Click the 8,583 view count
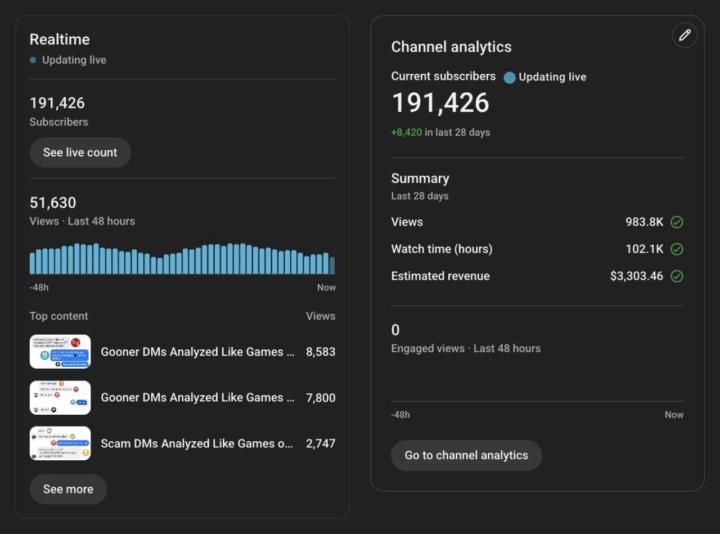The image size is (720, 534). click(321, 352)
